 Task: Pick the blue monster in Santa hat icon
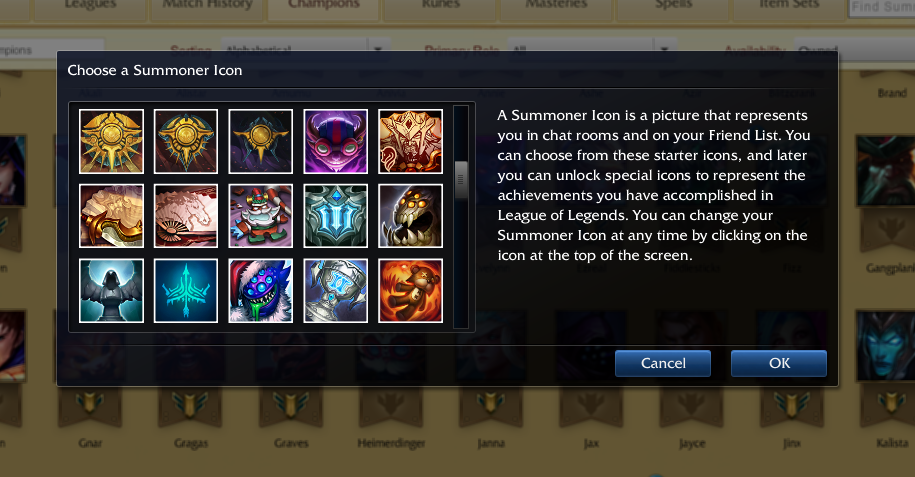pyautogui.click(x=261, y=291)
